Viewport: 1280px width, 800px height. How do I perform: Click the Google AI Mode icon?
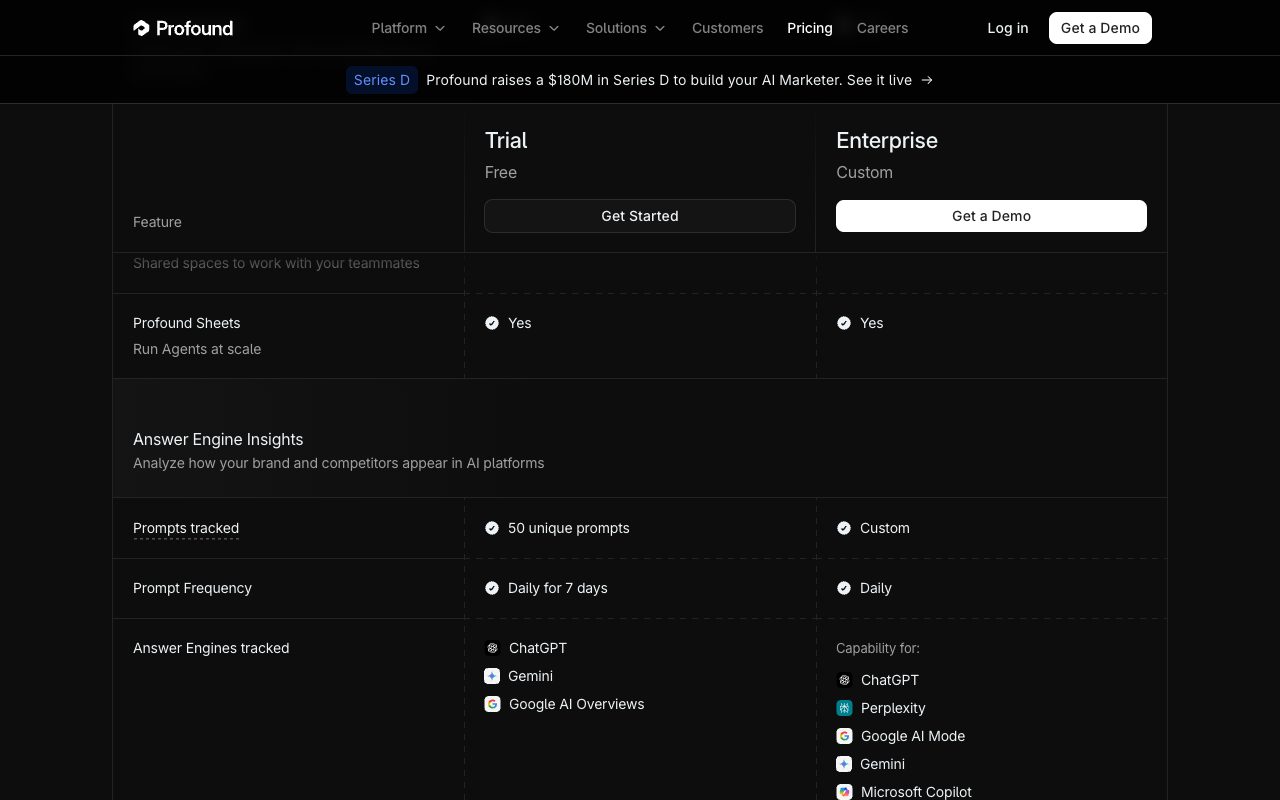tap(844, 736)
